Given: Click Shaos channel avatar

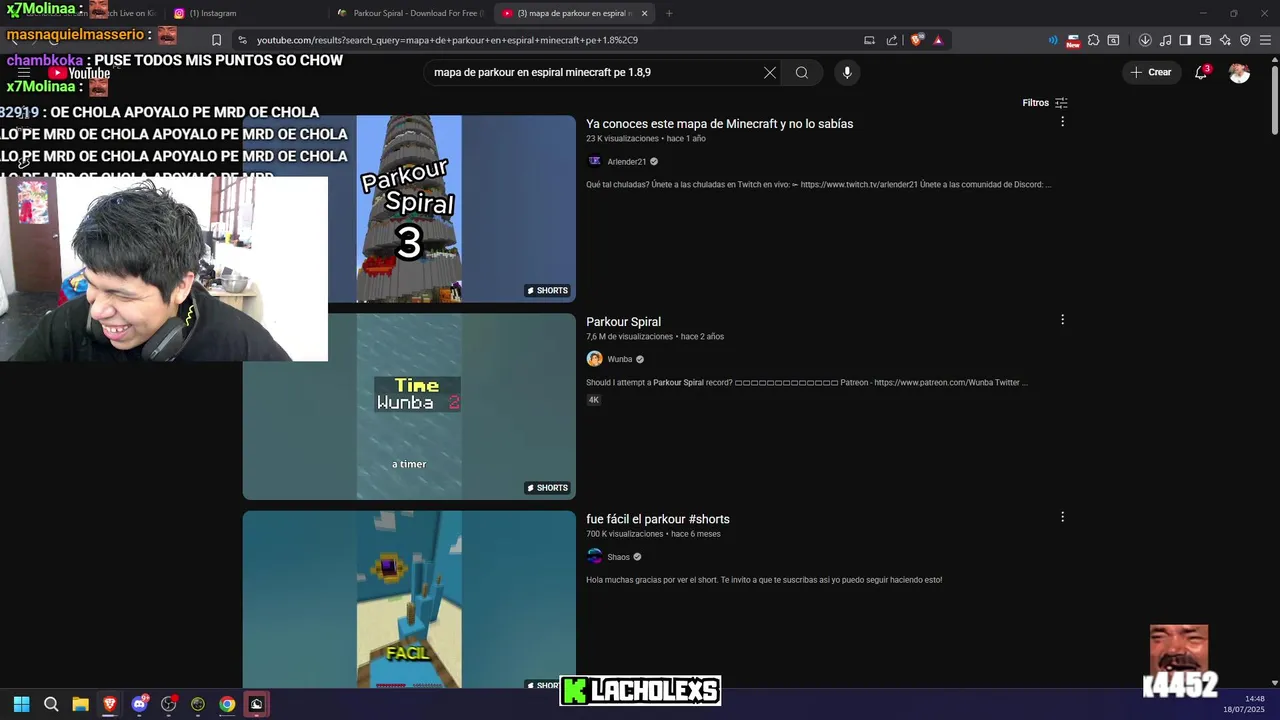Looking at the screenshot, I should [x=594, y=556].
